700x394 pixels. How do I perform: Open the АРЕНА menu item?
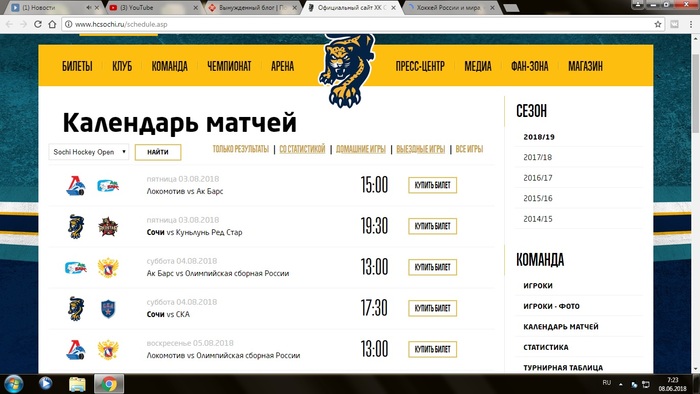[x=282, y=66]
